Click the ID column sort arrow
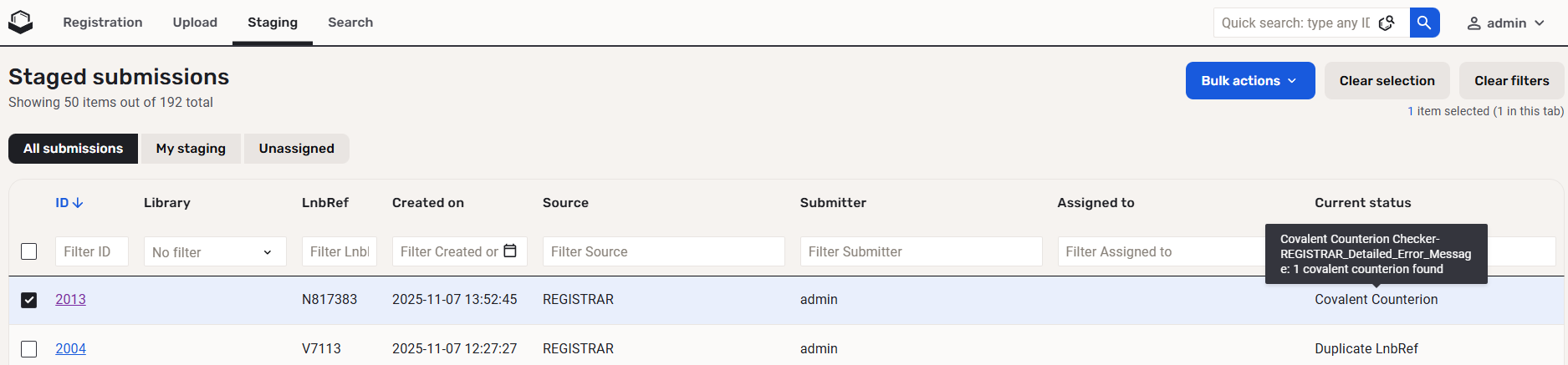 (x=78, y=203)
